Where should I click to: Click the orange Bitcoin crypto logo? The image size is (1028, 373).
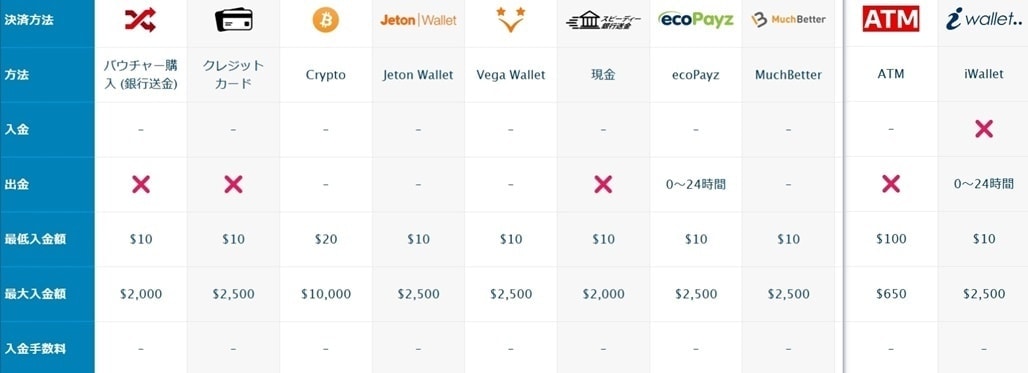pyautogui.click(x=326, y=20)
